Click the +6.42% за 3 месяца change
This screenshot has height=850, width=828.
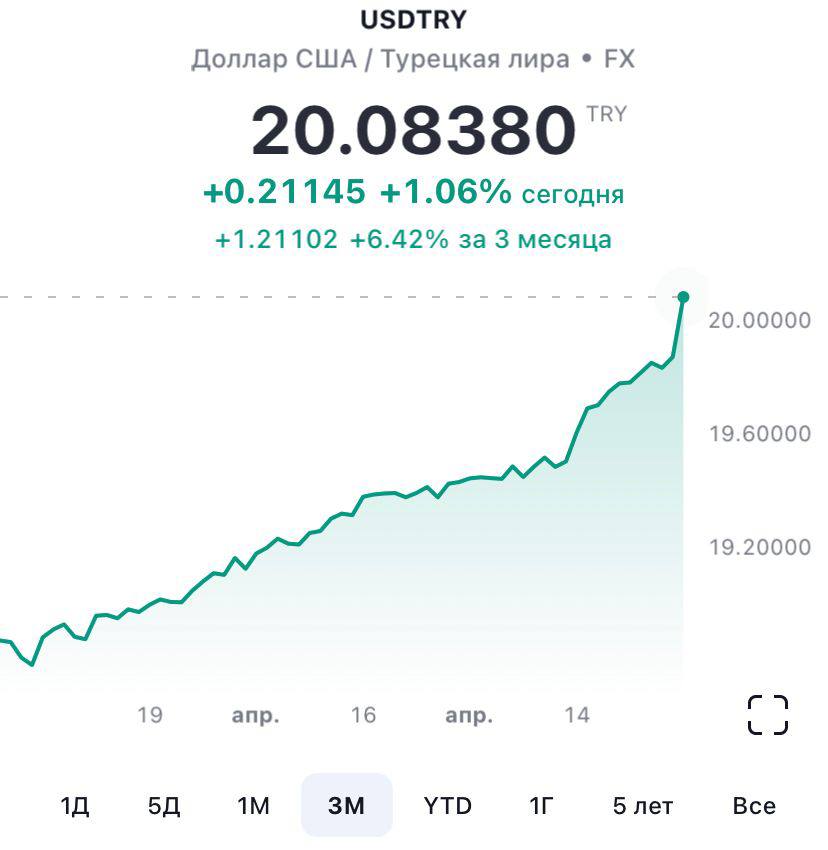pos(480,240)
